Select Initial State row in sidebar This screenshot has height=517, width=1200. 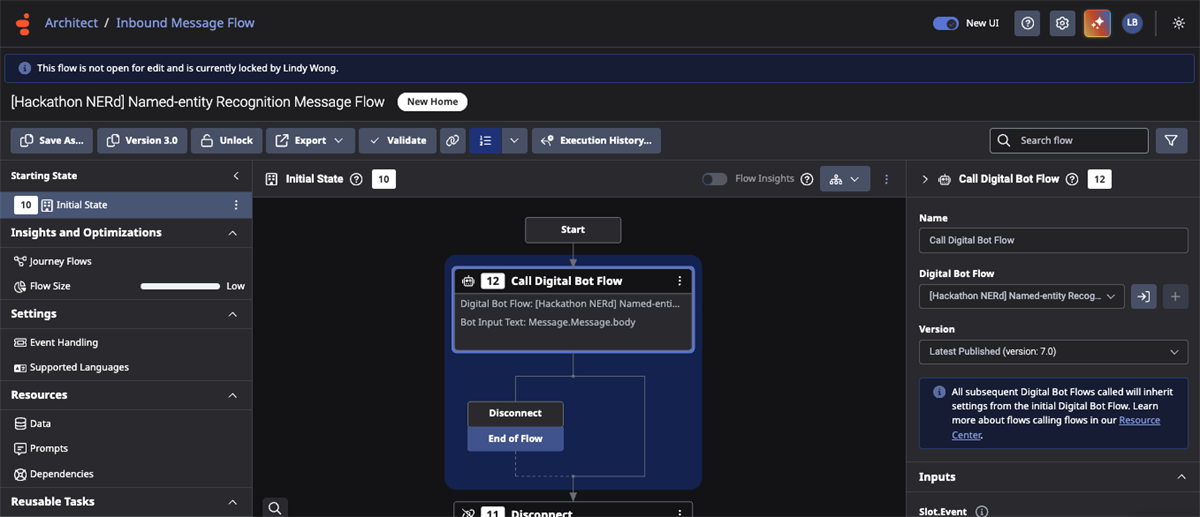tap(126, 205)
